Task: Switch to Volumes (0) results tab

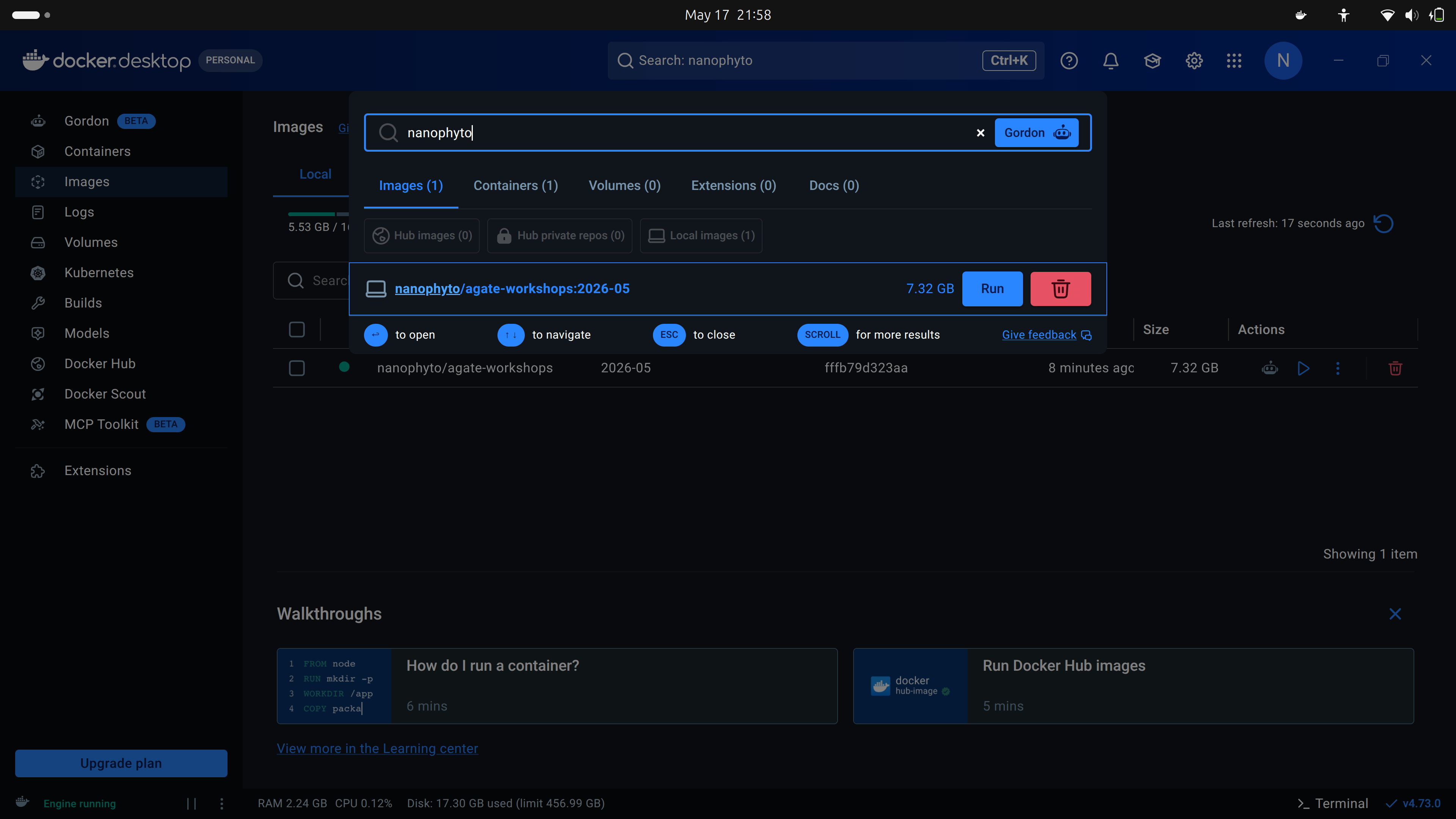Action: 624,186
